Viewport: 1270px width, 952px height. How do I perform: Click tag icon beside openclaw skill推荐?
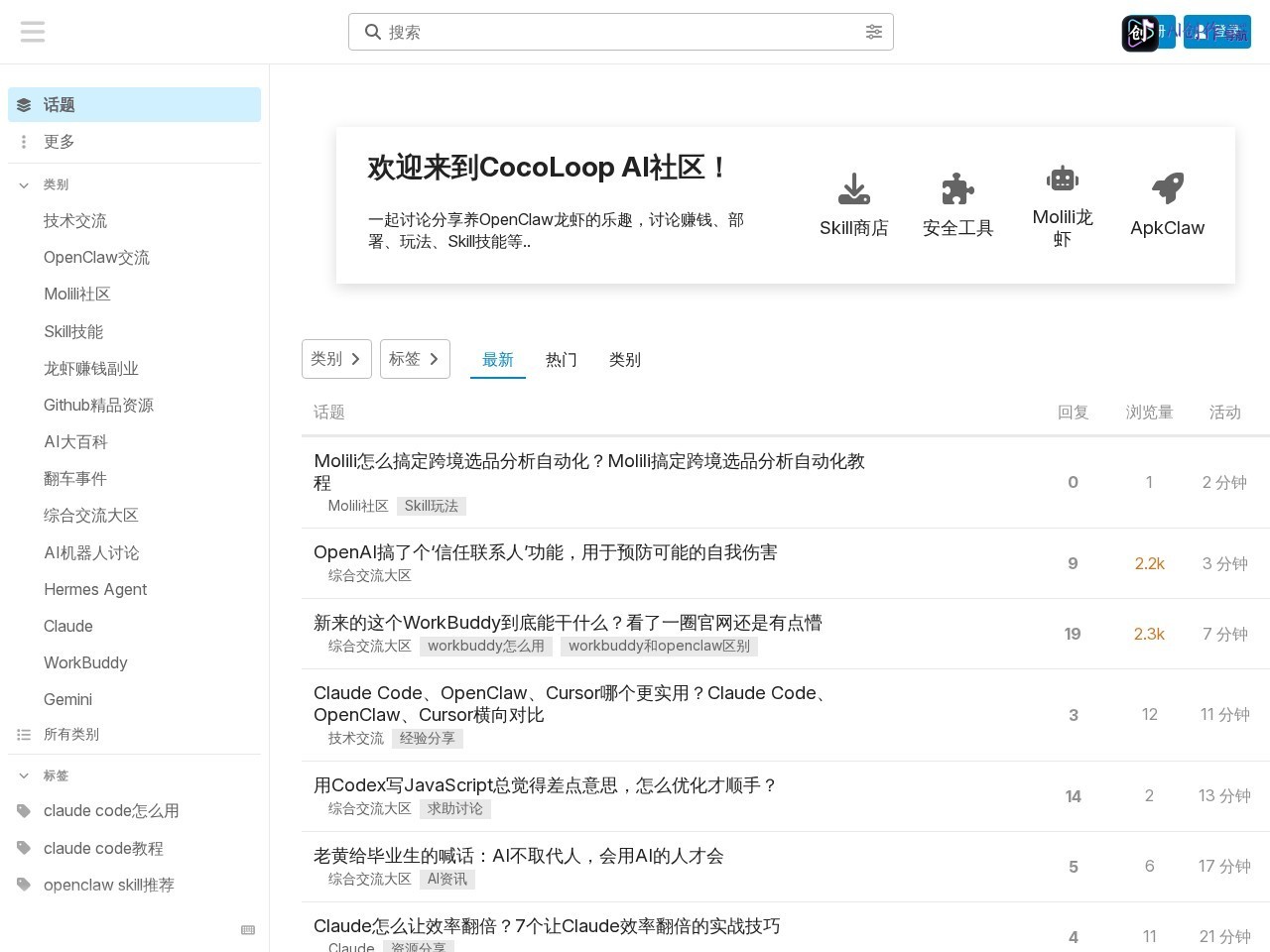(x=24, y=885)
